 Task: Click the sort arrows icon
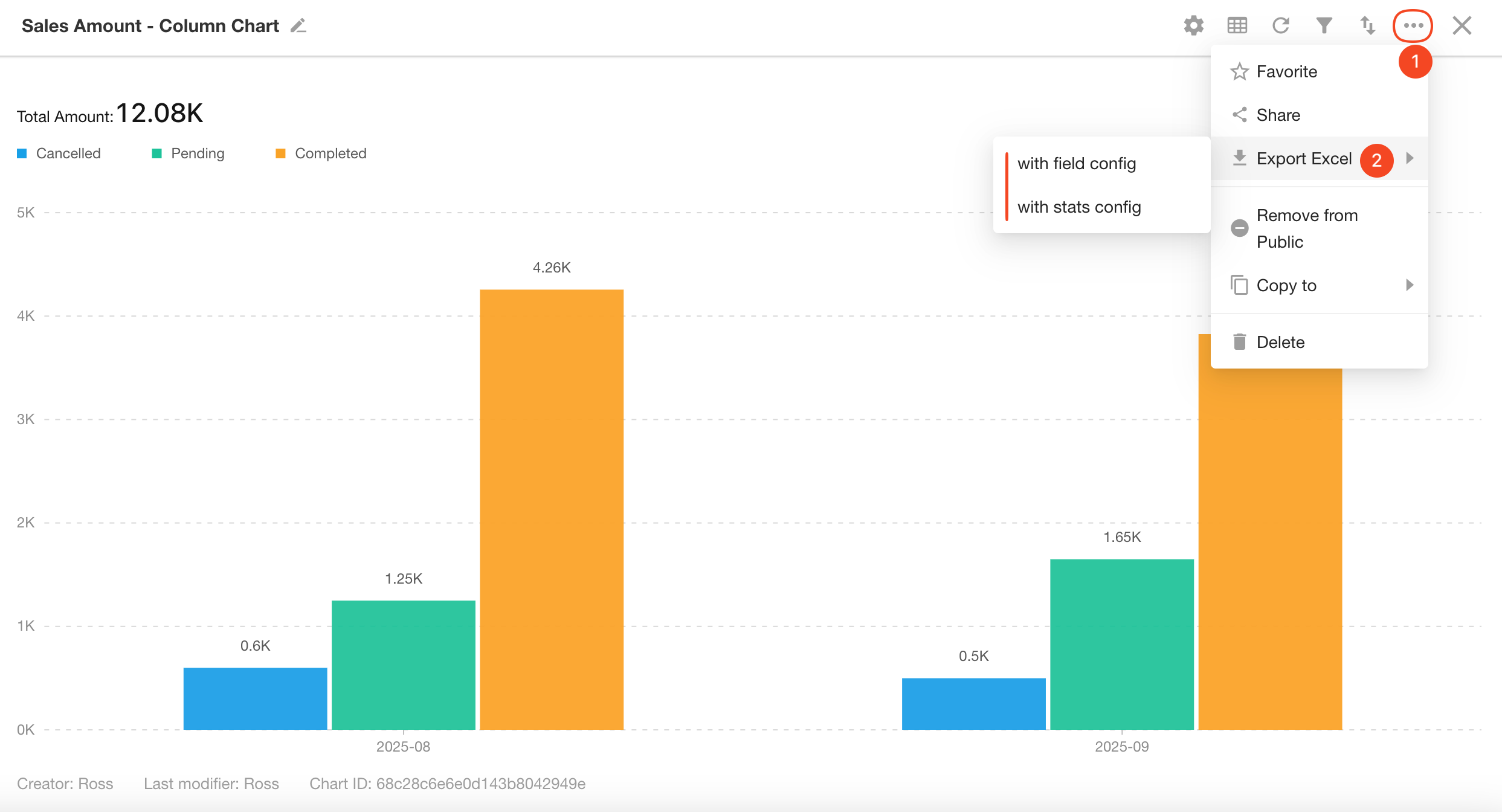1367,26
